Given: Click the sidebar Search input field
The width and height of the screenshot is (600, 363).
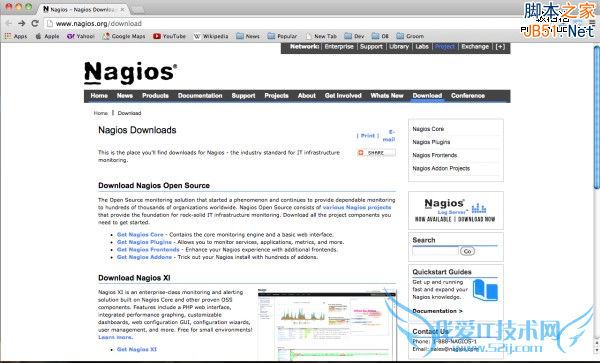Looking at the screenshot, I should pyautogui.click(x=435, y=251).
